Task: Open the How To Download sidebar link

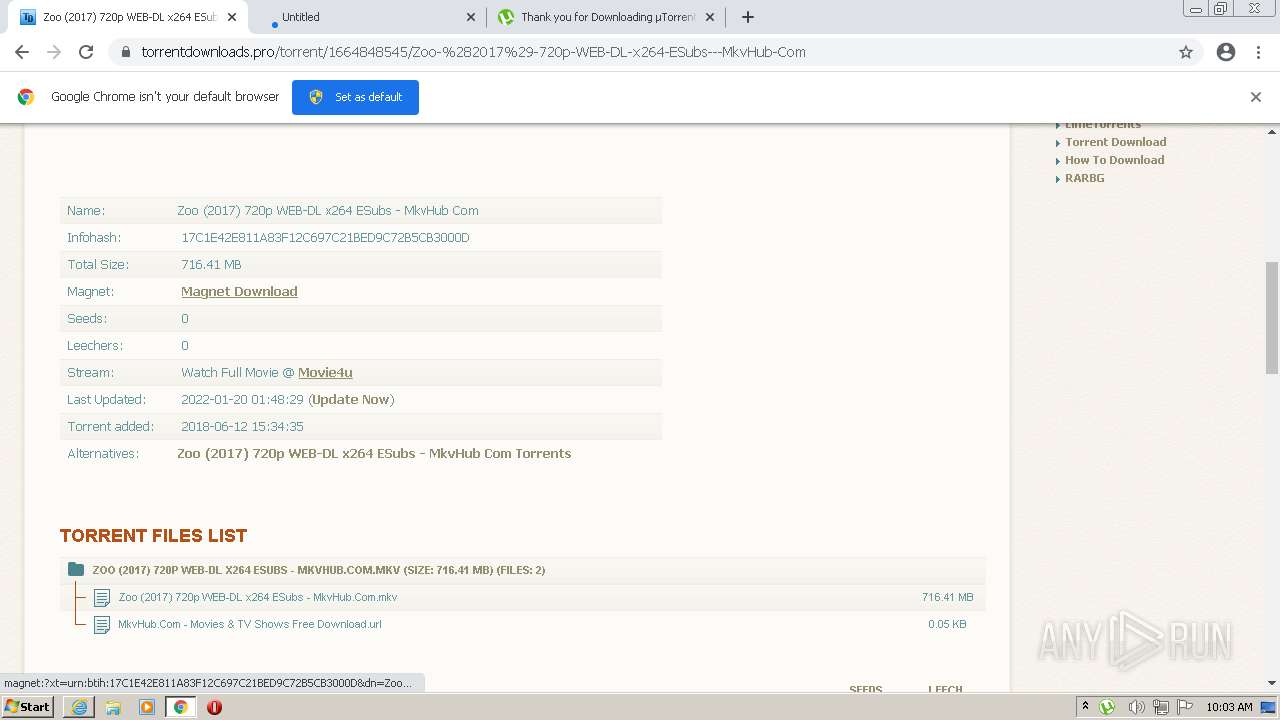Action: [x=1114, y=160]
